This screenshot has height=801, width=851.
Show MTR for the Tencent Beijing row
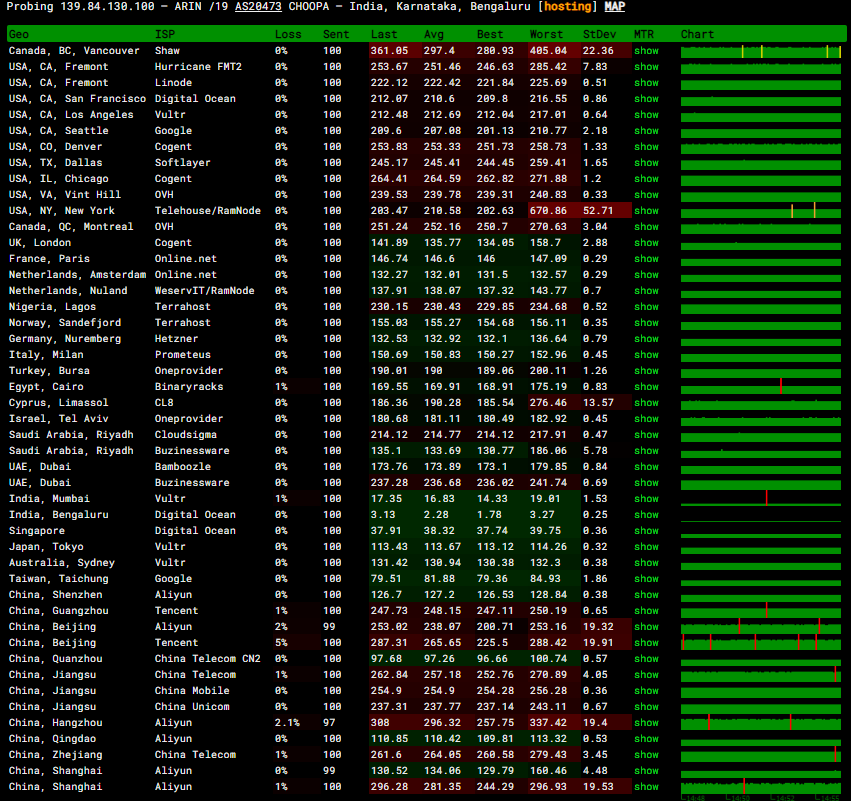tap(646, 643)
